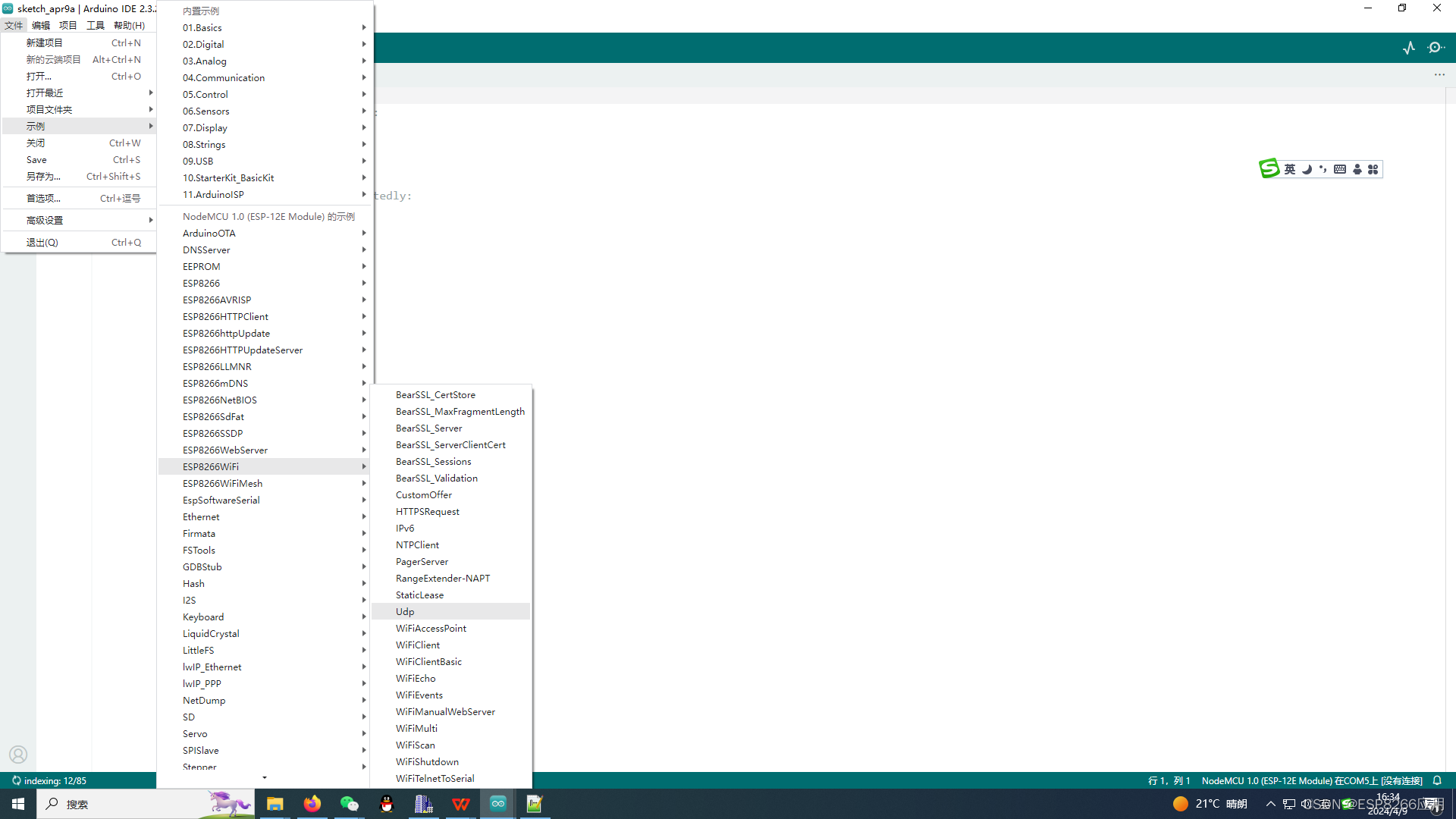Open the Serial Monitor icon
The width and height of the screenshot is (1456, 819).
point(1436,48)
